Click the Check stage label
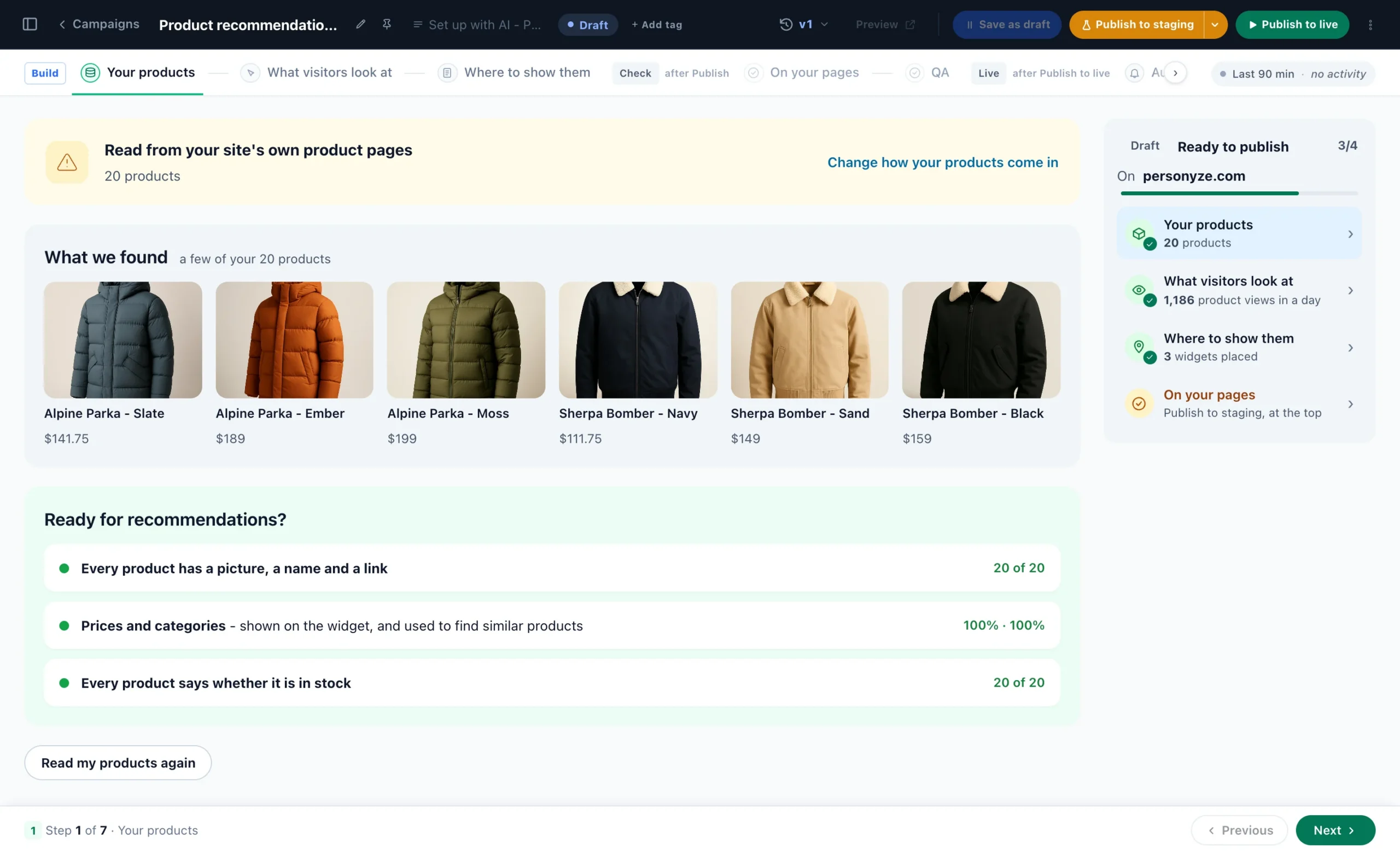The height and width of the screenshot is (855, 1400). [x=635, y=73]
